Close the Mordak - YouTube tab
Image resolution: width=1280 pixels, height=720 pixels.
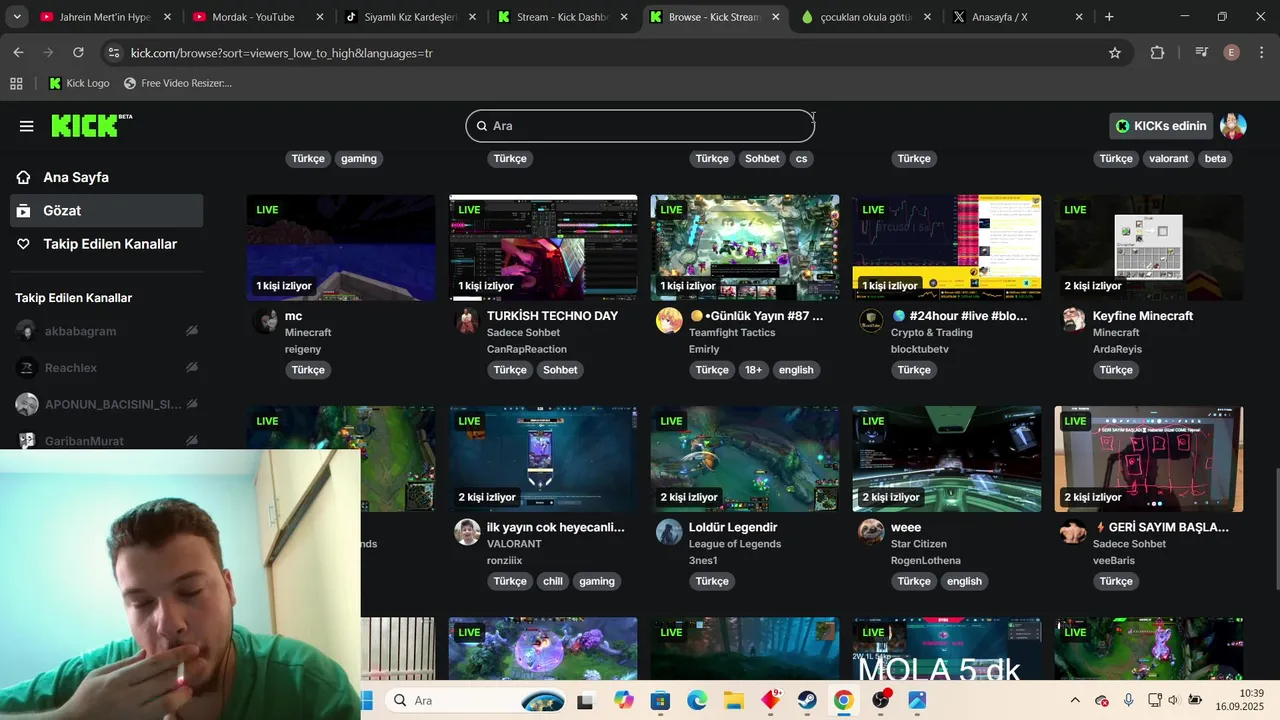319,17
